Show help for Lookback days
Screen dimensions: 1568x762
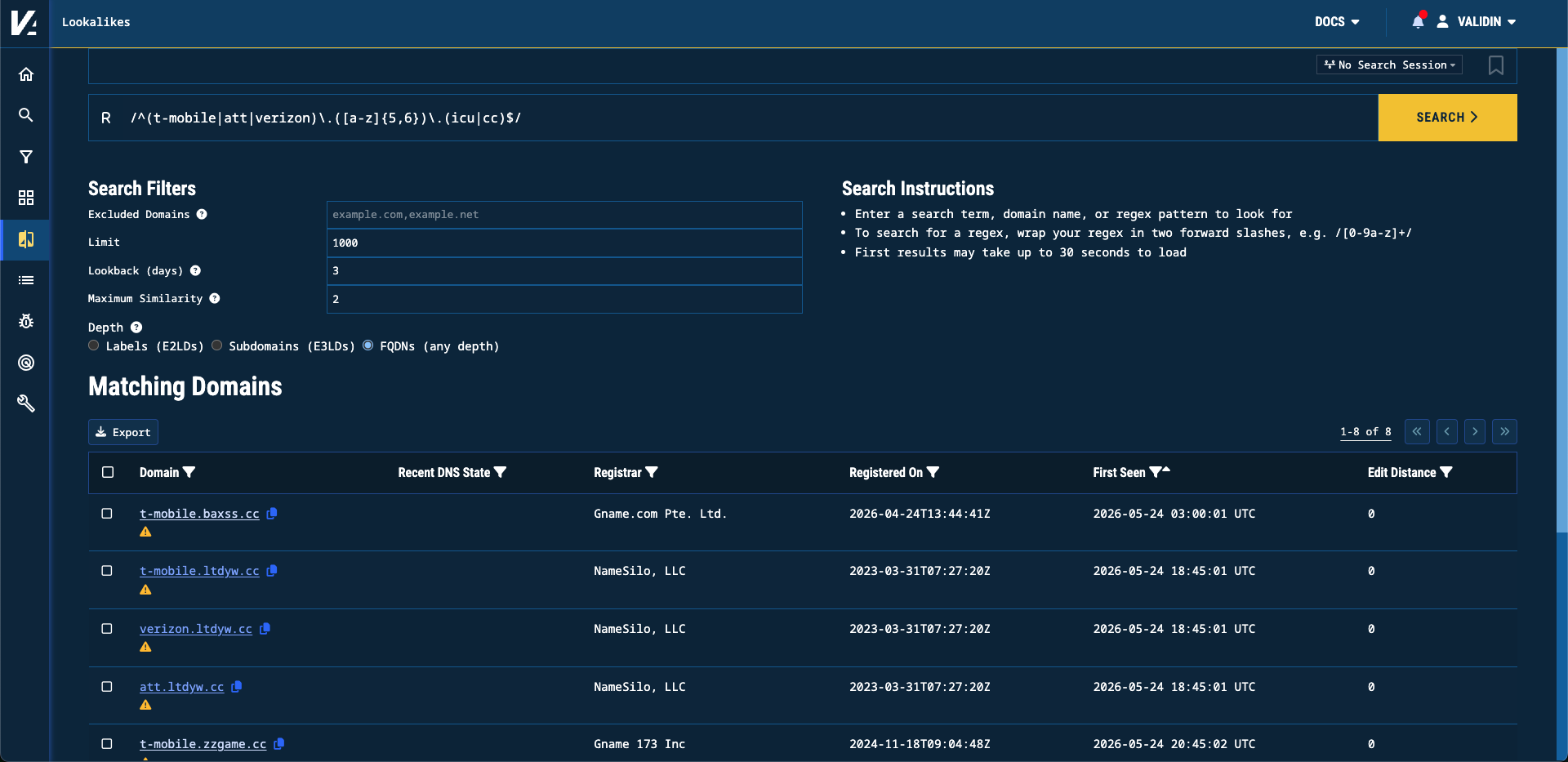(x=195, y=270)
